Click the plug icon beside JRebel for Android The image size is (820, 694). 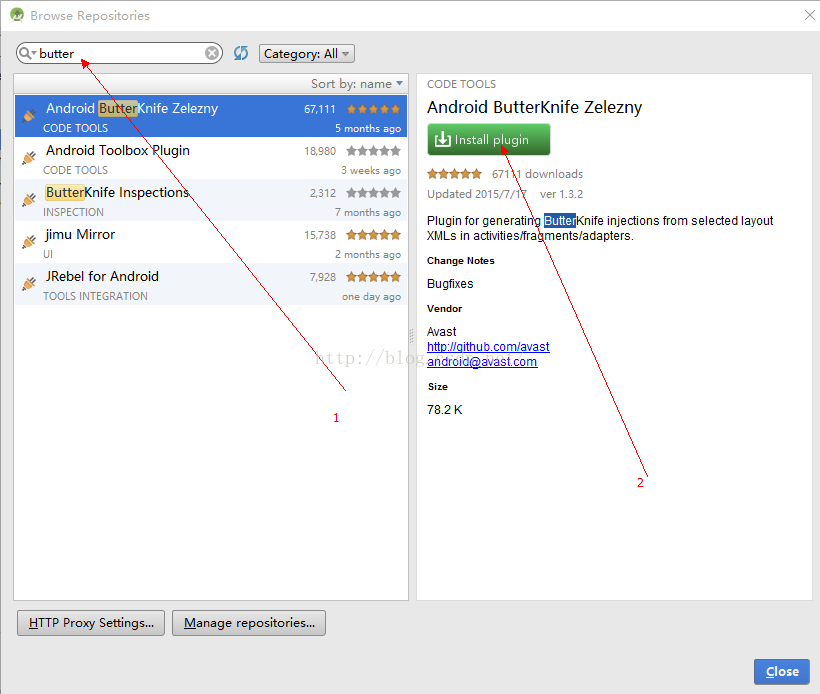click(x=29, y=283)
